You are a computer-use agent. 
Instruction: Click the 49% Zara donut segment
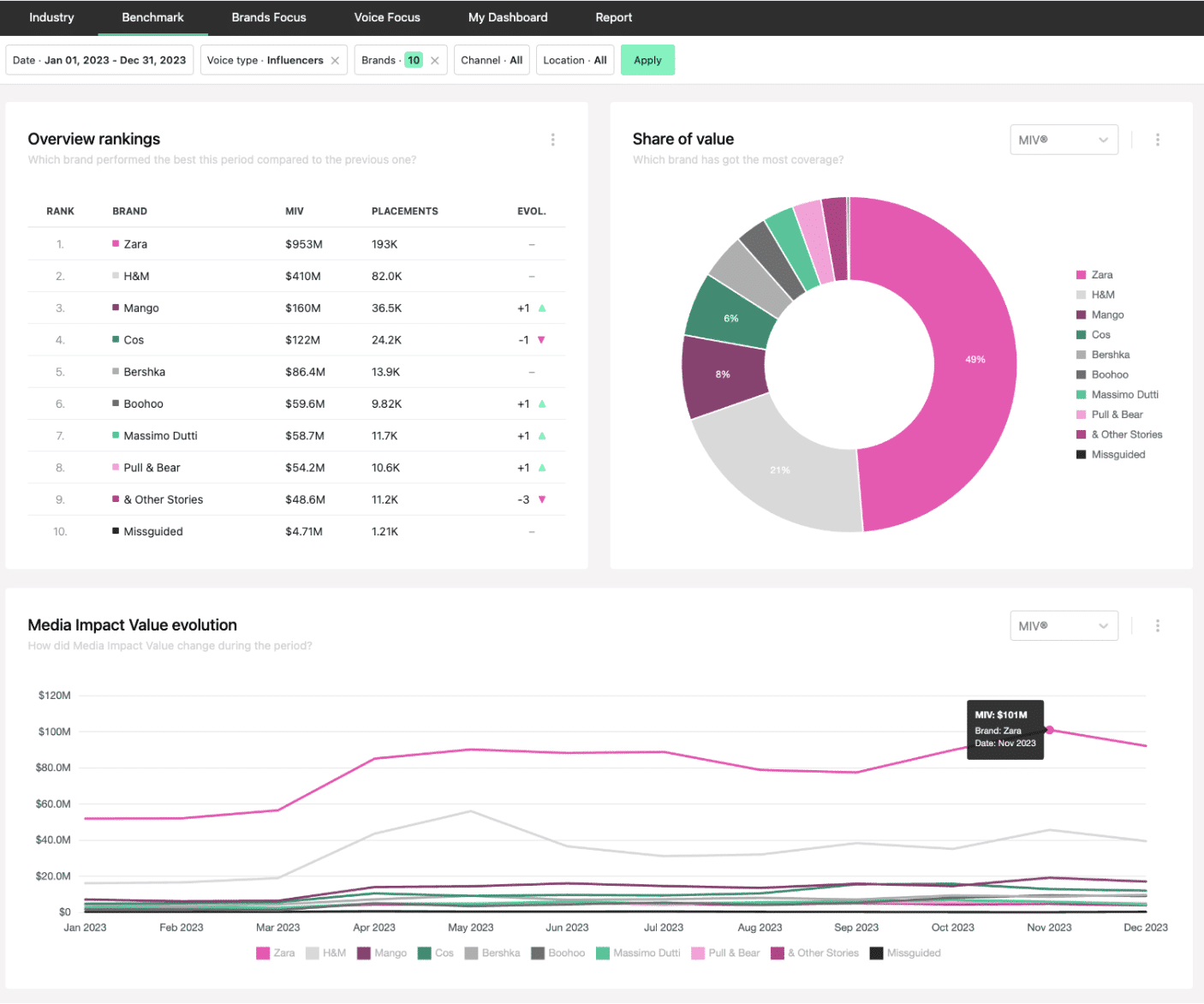point(975,360)
